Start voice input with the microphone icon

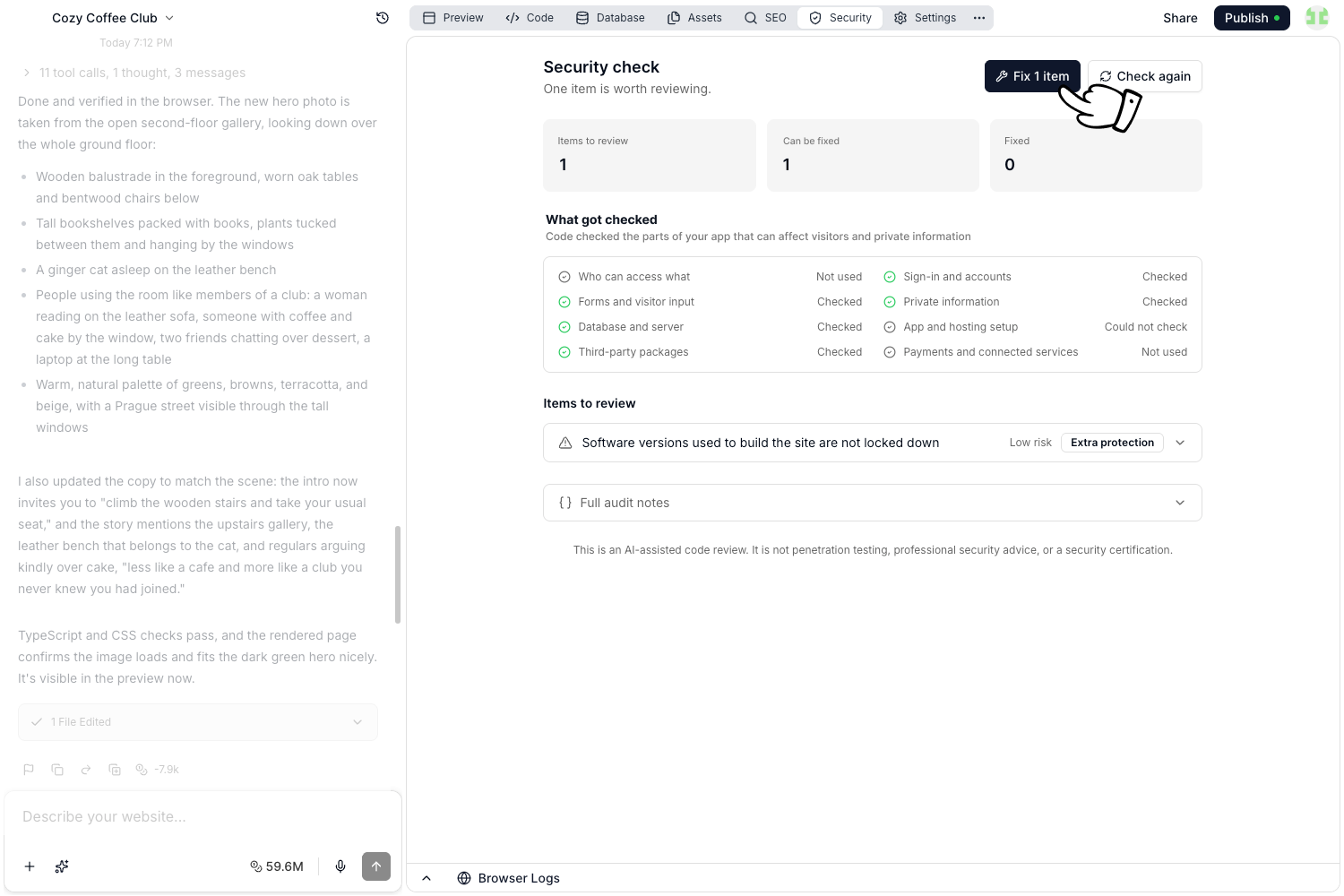pyautogui.click(x=340, y=866)
